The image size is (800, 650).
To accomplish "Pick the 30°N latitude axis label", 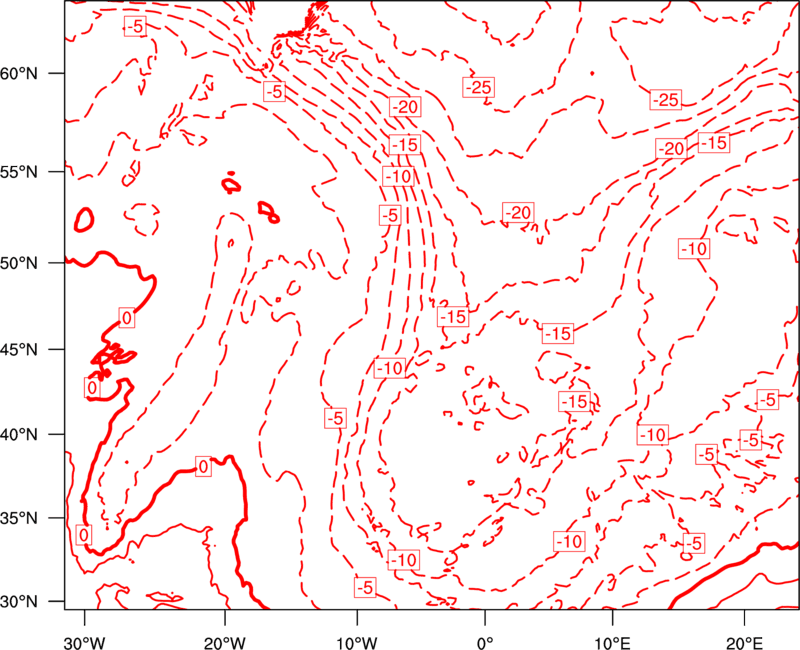I will pyautogui.click(x=19, y=602).
